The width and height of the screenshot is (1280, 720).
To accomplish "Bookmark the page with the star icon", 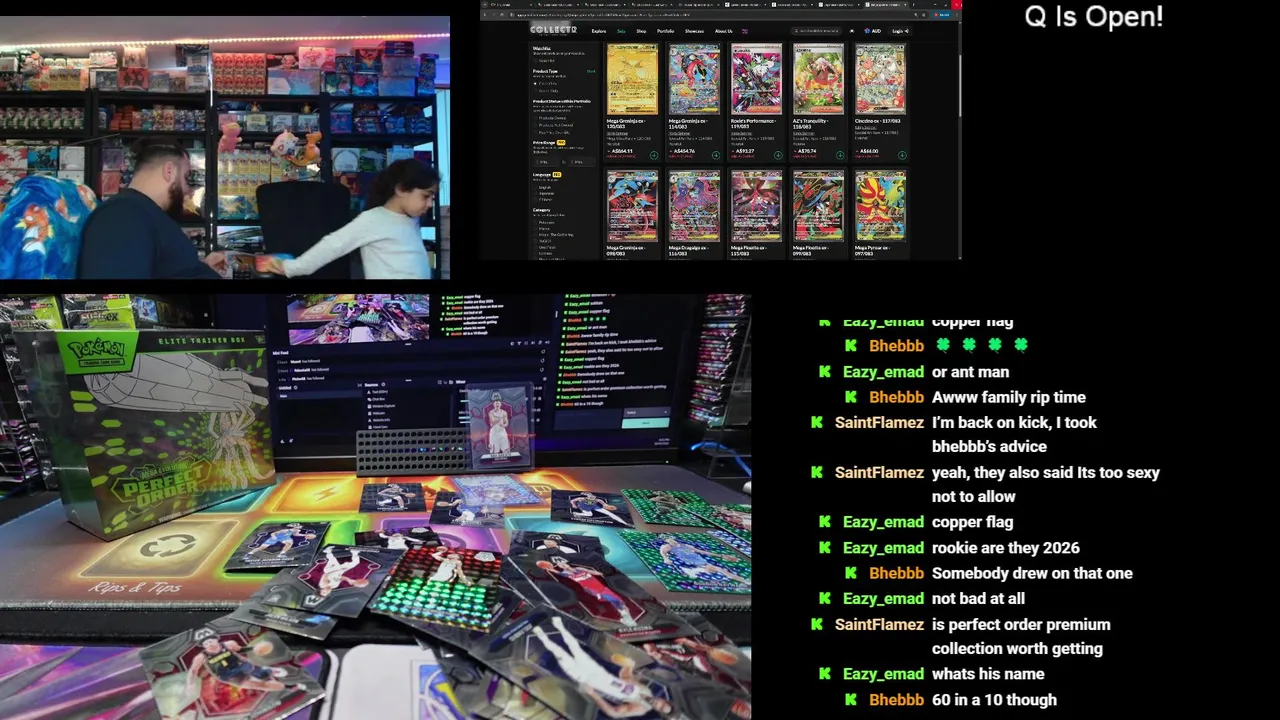I will point(924,15).
